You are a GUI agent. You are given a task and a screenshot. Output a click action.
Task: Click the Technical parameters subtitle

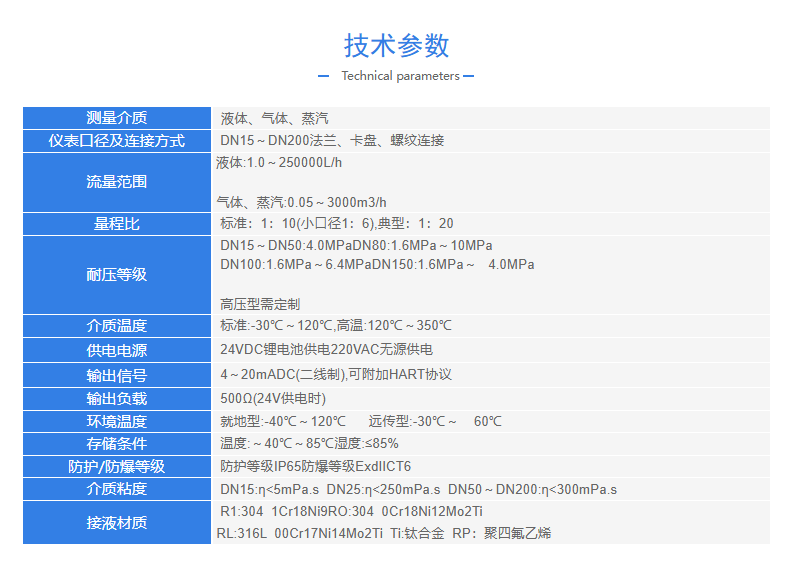tap(400, 76)
